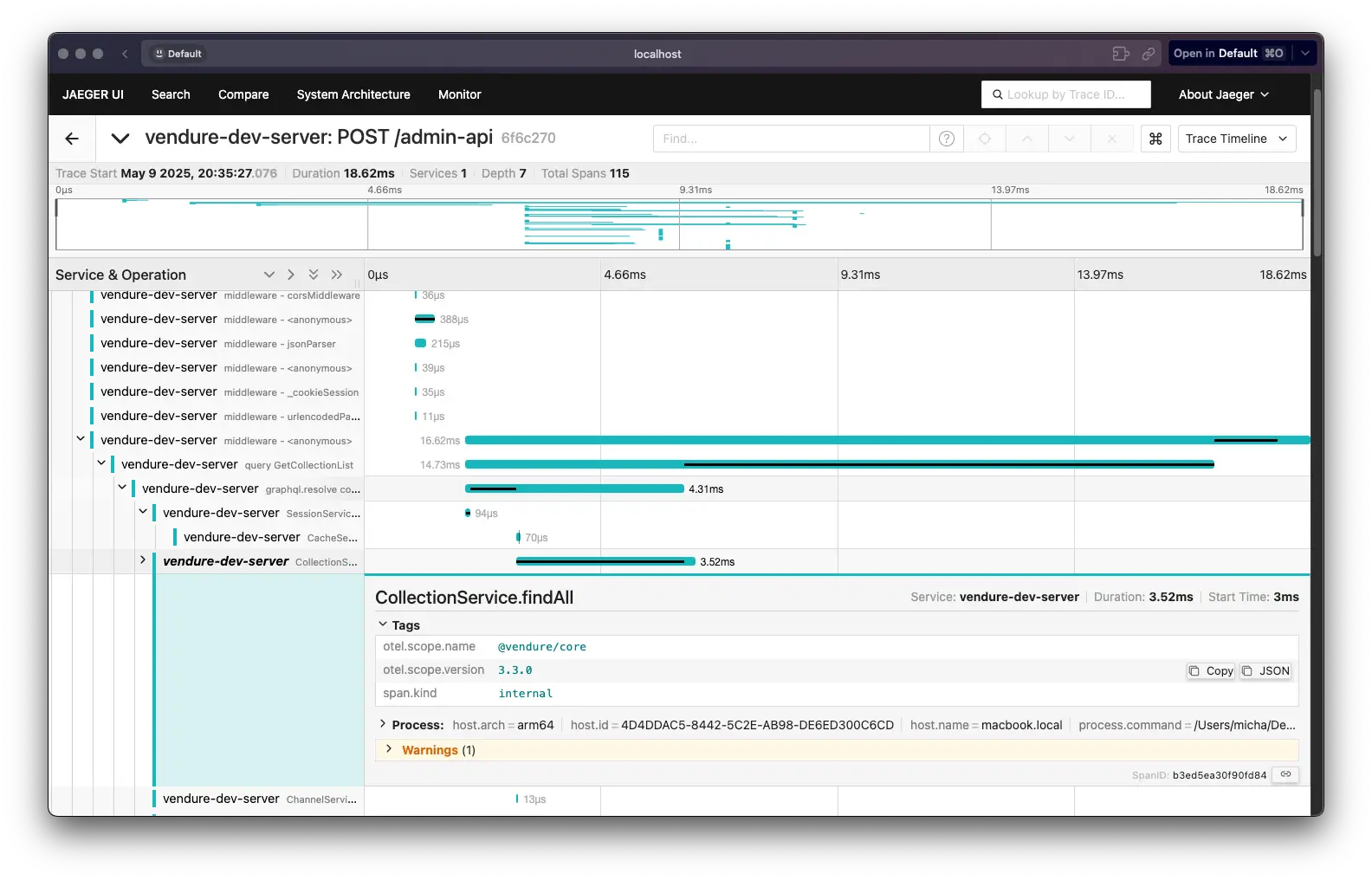Copy the otel.scope.version tag value
This screenshot has width=1372, height=880.
pyautogui.click(x=1211, y=671)
